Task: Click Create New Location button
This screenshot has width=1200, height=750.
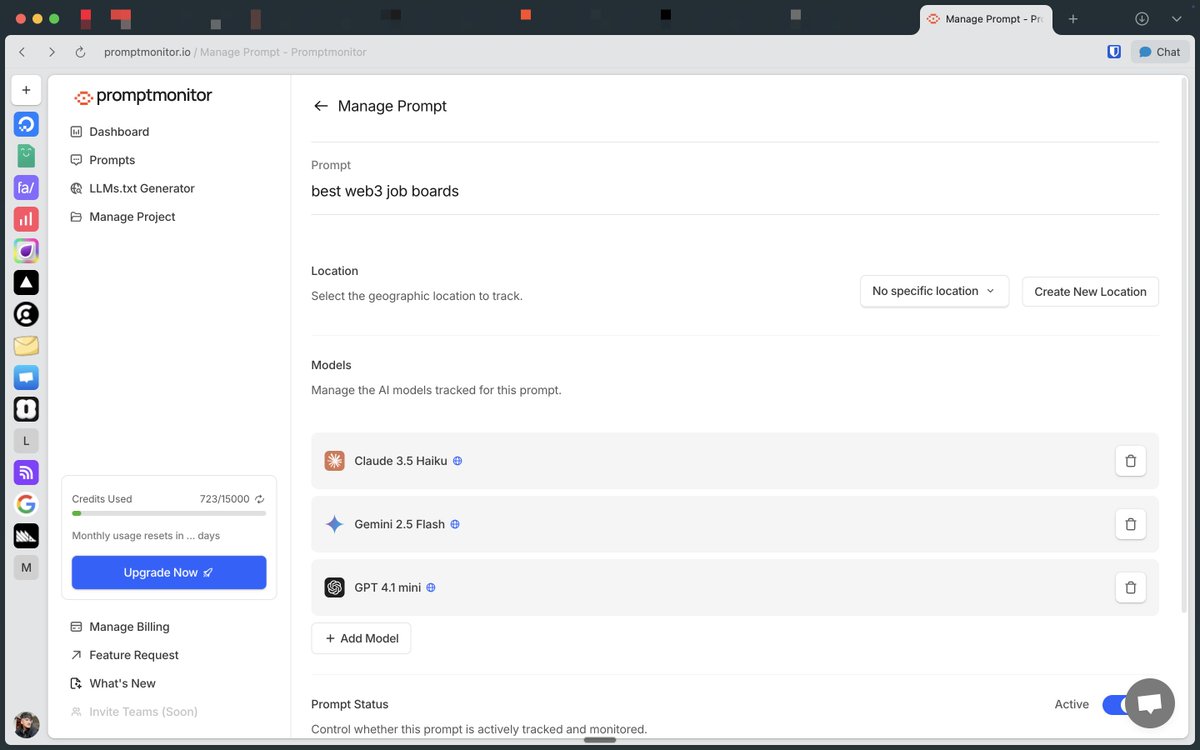Action: (x=1090, y=291)
